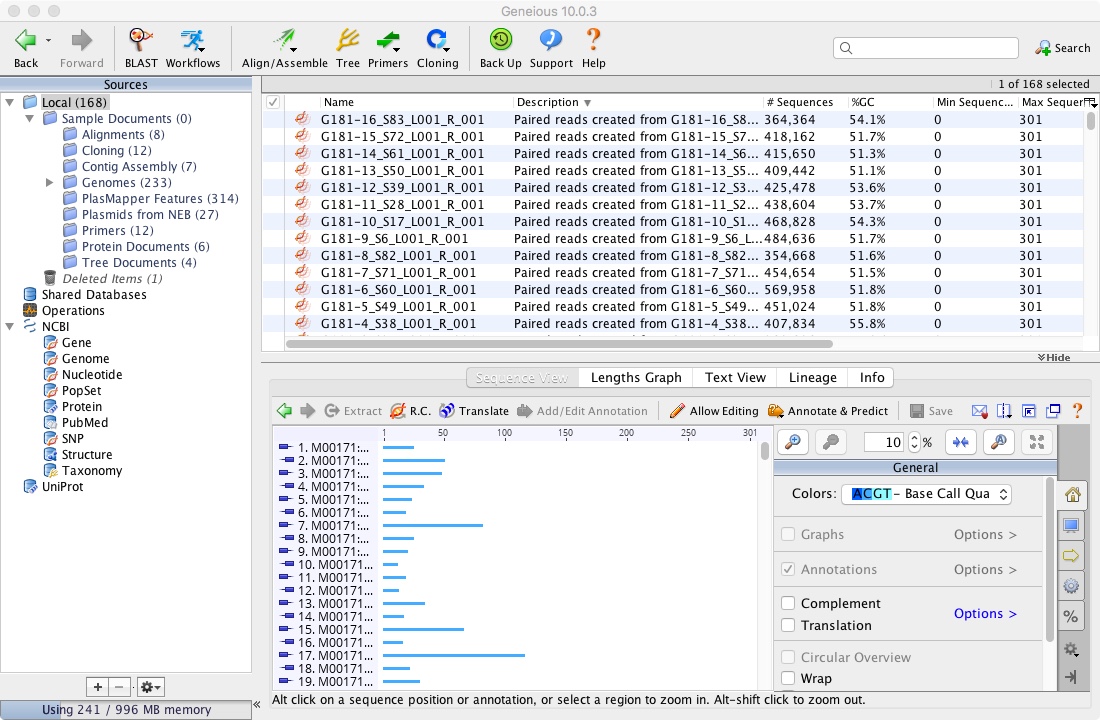Enable the Complement checkbox
Image resolution: width=1100 pixels, height=720 pixels.
(x=788, y=604)
